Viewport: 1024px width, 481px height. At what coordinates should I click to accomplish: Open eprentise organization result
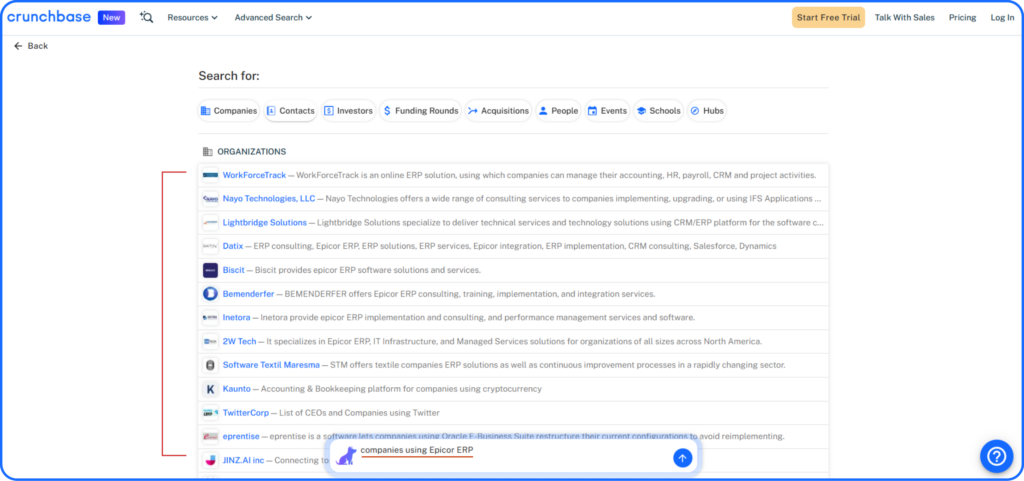pyautogui.click(x=241, y=436)
